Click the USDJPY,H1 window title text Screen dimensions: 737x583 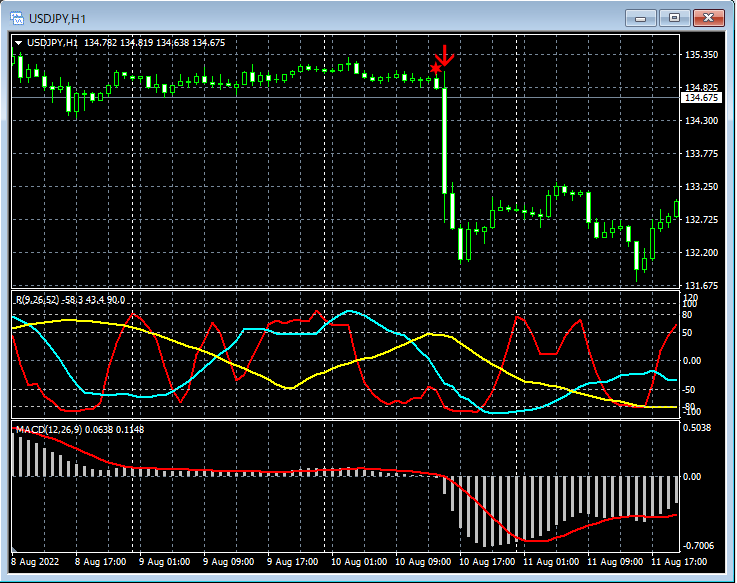pyautogui.click(x=57, y=19)
